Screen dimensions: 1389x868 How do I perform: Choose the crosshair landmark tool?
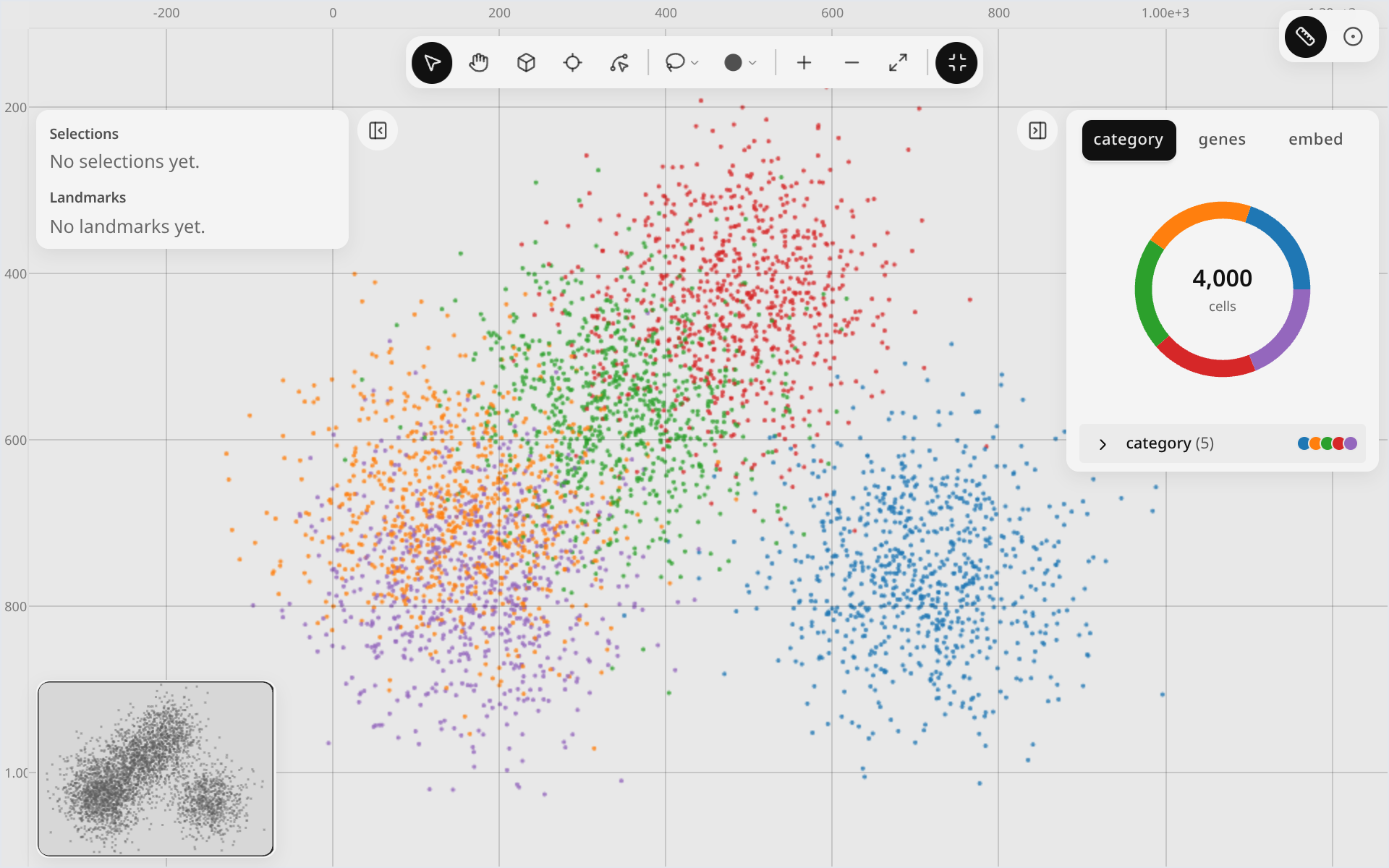572,63
